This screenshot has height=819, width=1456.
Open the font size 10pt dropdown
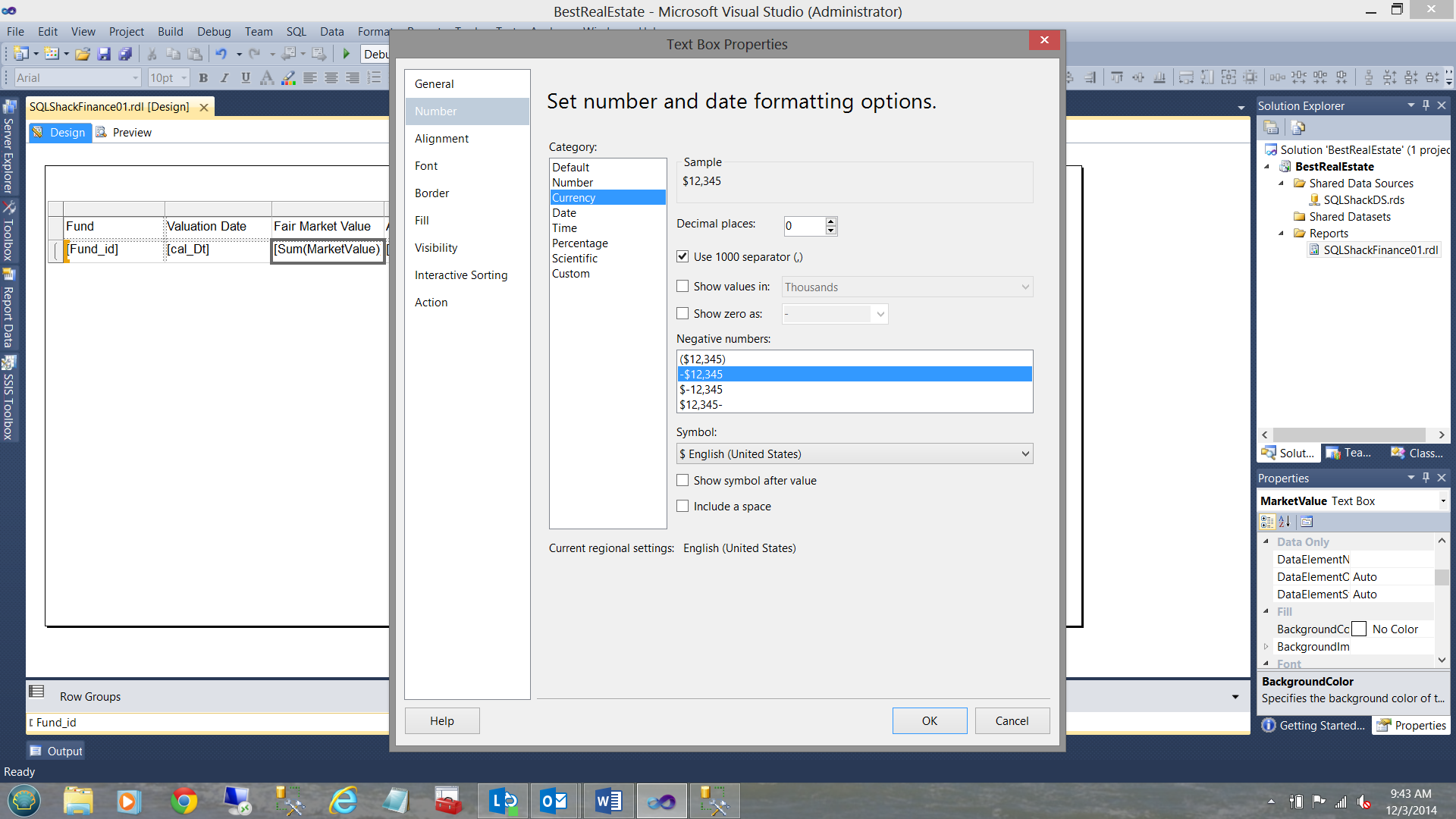(184, 78)
